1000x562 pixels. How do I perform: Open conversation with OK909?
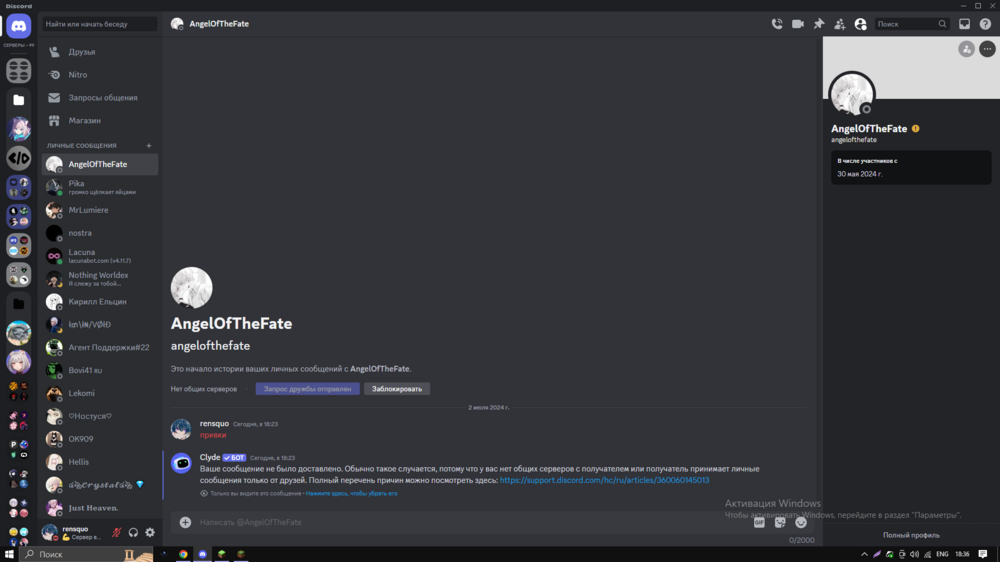point(99,439)
